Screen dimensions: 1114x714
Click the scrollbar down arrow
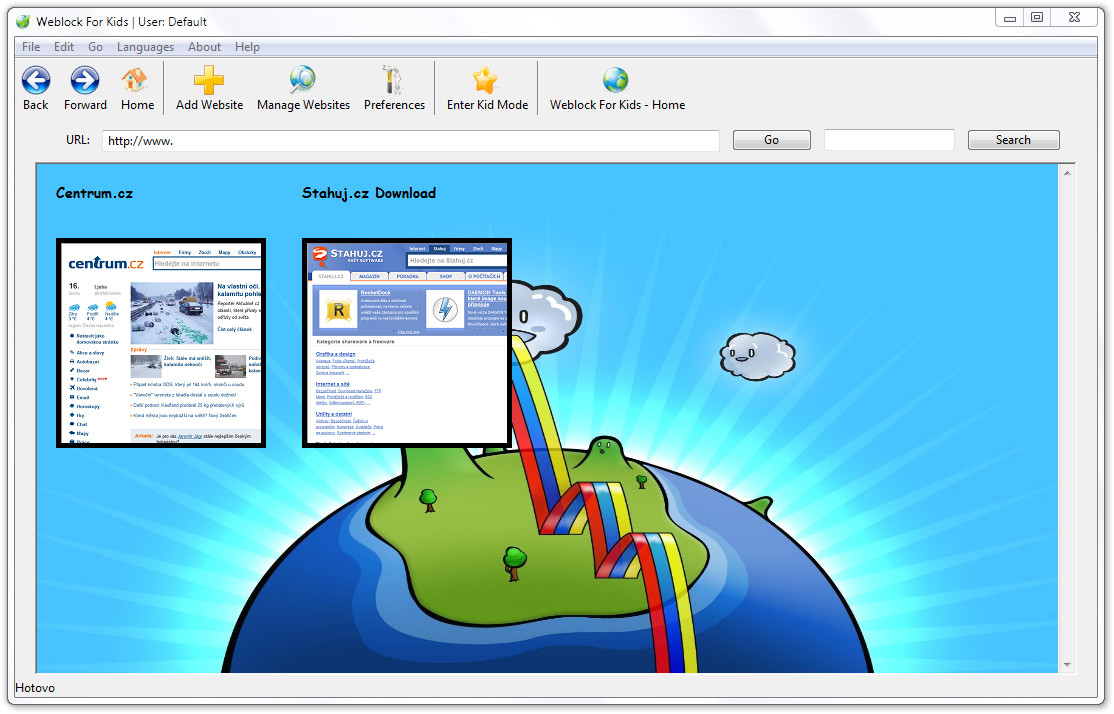[1067, 665]
